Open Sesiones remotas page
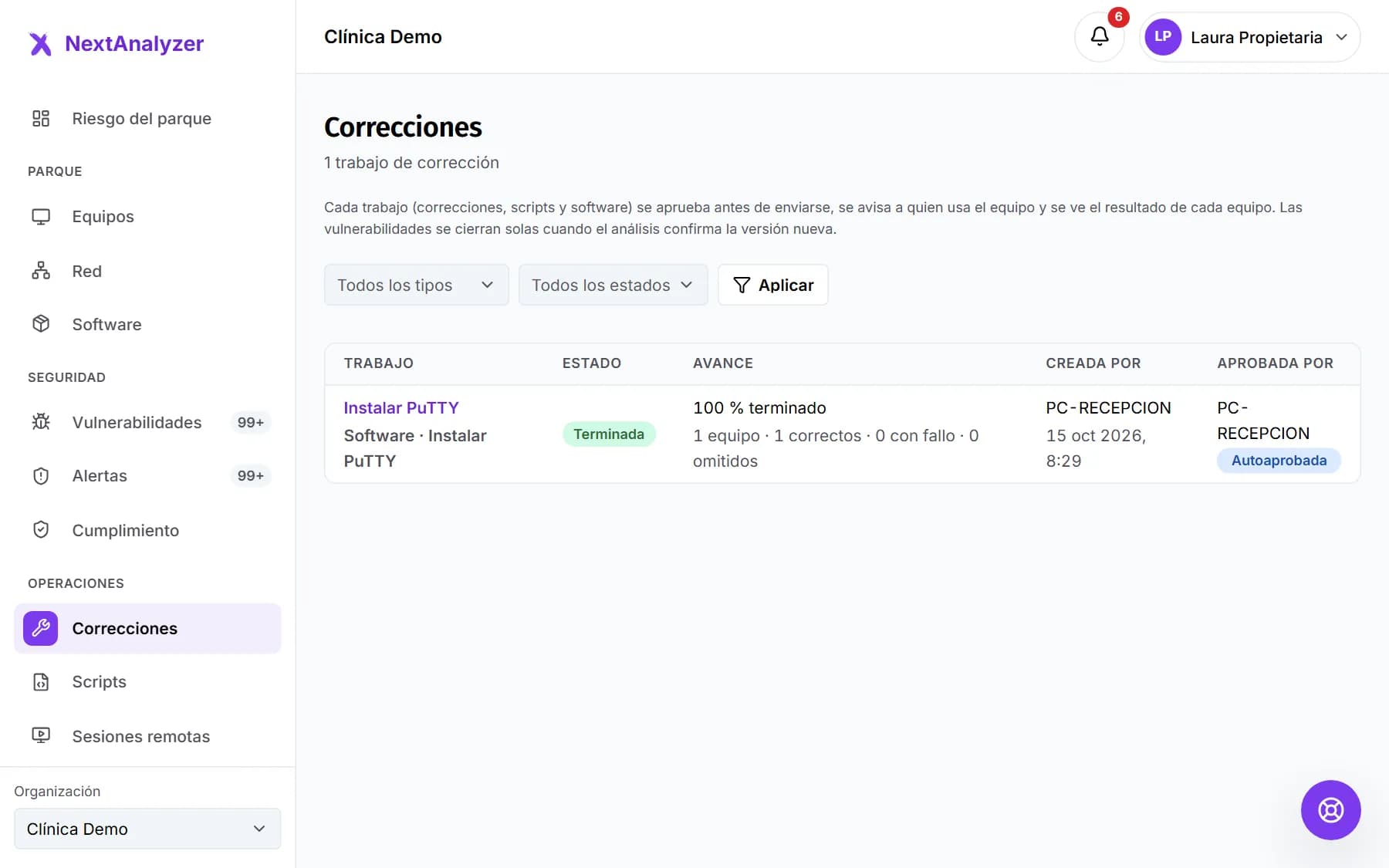1389x868 pixels. 147,736
